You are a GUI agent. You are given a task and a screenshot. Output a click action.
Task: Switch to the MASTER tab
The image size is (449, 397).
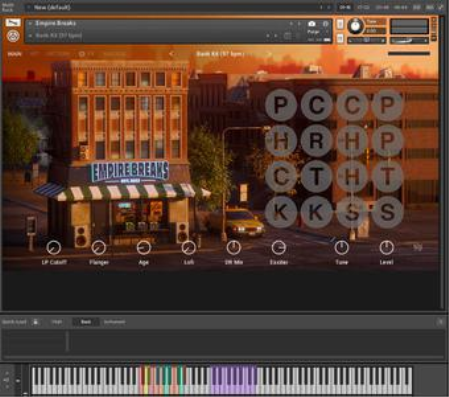tap(114, 54)
